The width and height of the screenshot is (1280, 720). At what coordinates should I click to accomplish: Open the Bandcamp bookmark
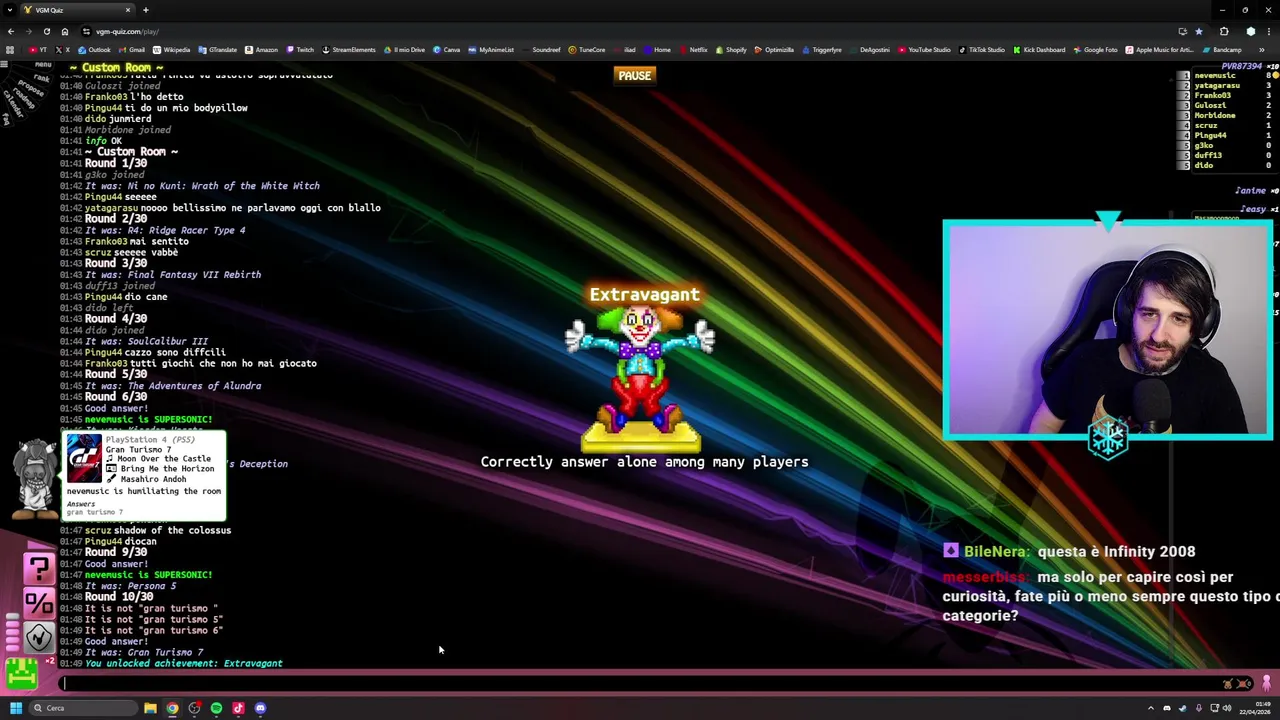click(1222, 50)
